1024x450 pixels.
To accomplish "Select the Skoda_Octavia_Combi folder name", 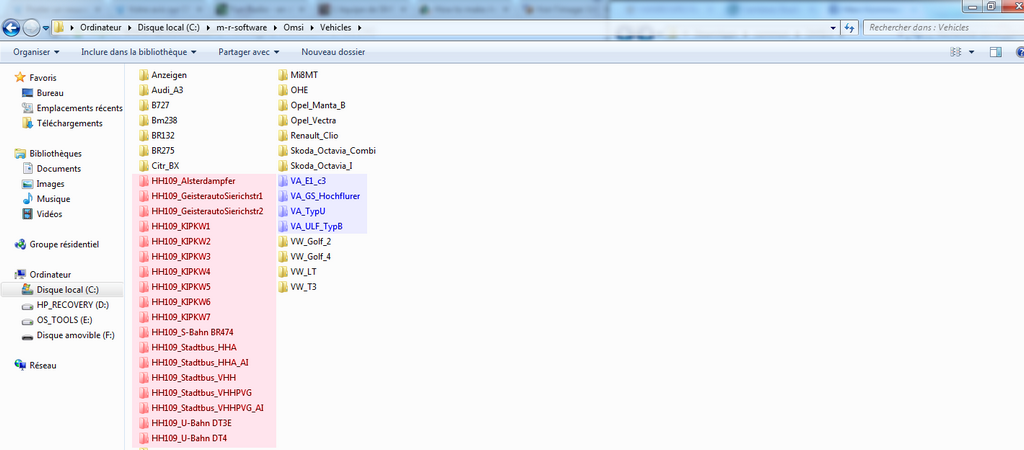I will pos(333,151).
